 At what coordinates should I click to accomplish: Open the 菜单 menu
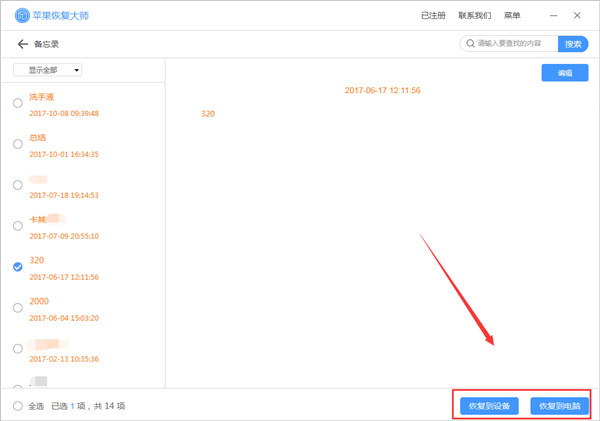(x=512, y=15)
